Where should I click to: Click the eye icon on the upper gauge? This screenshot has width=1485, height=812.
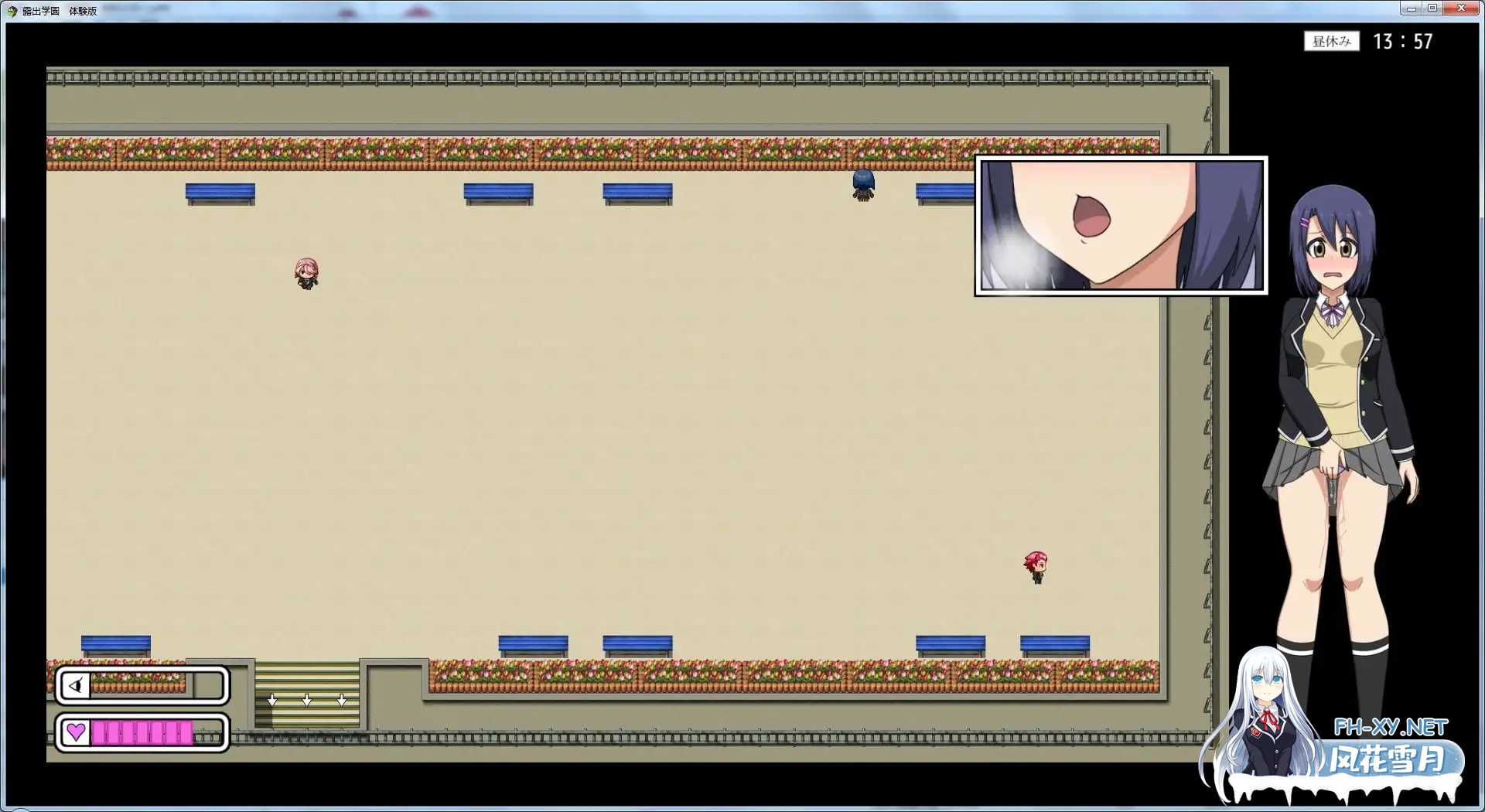(x=76, y=685)
